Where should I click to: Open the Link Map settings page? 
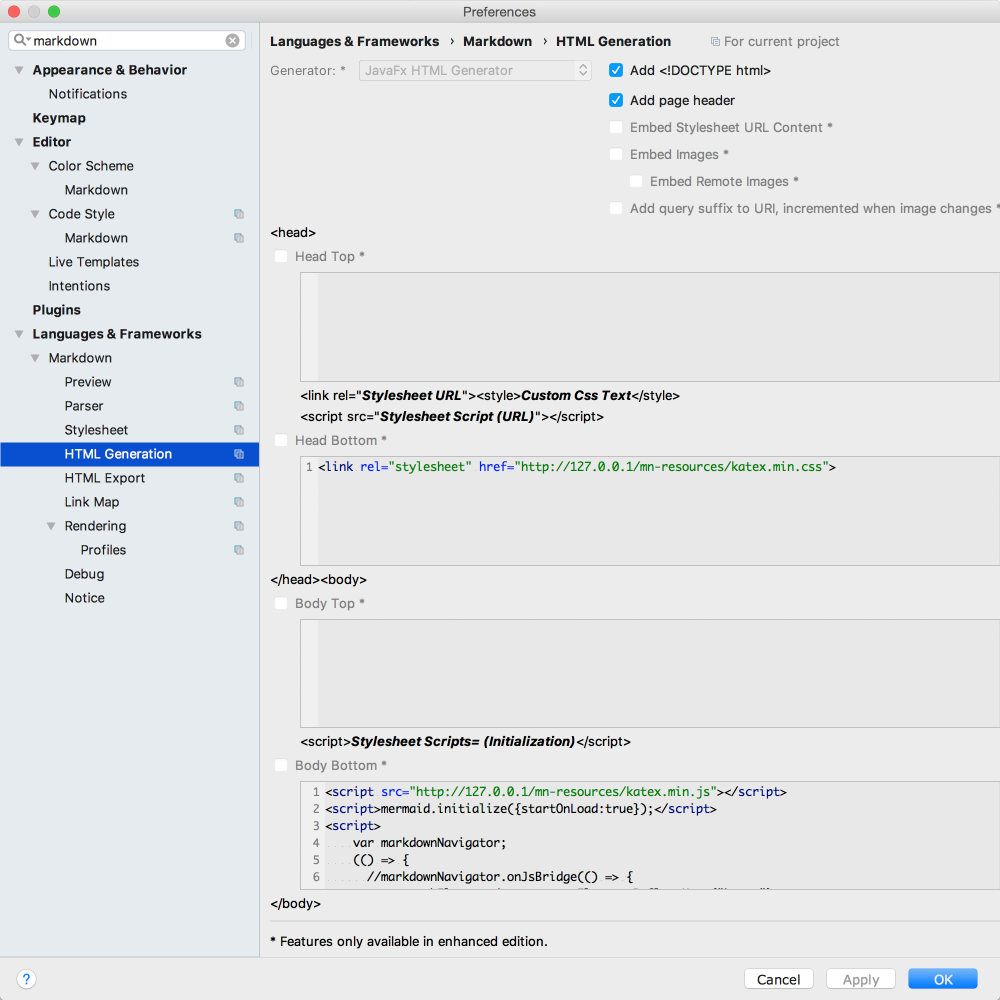91,502
